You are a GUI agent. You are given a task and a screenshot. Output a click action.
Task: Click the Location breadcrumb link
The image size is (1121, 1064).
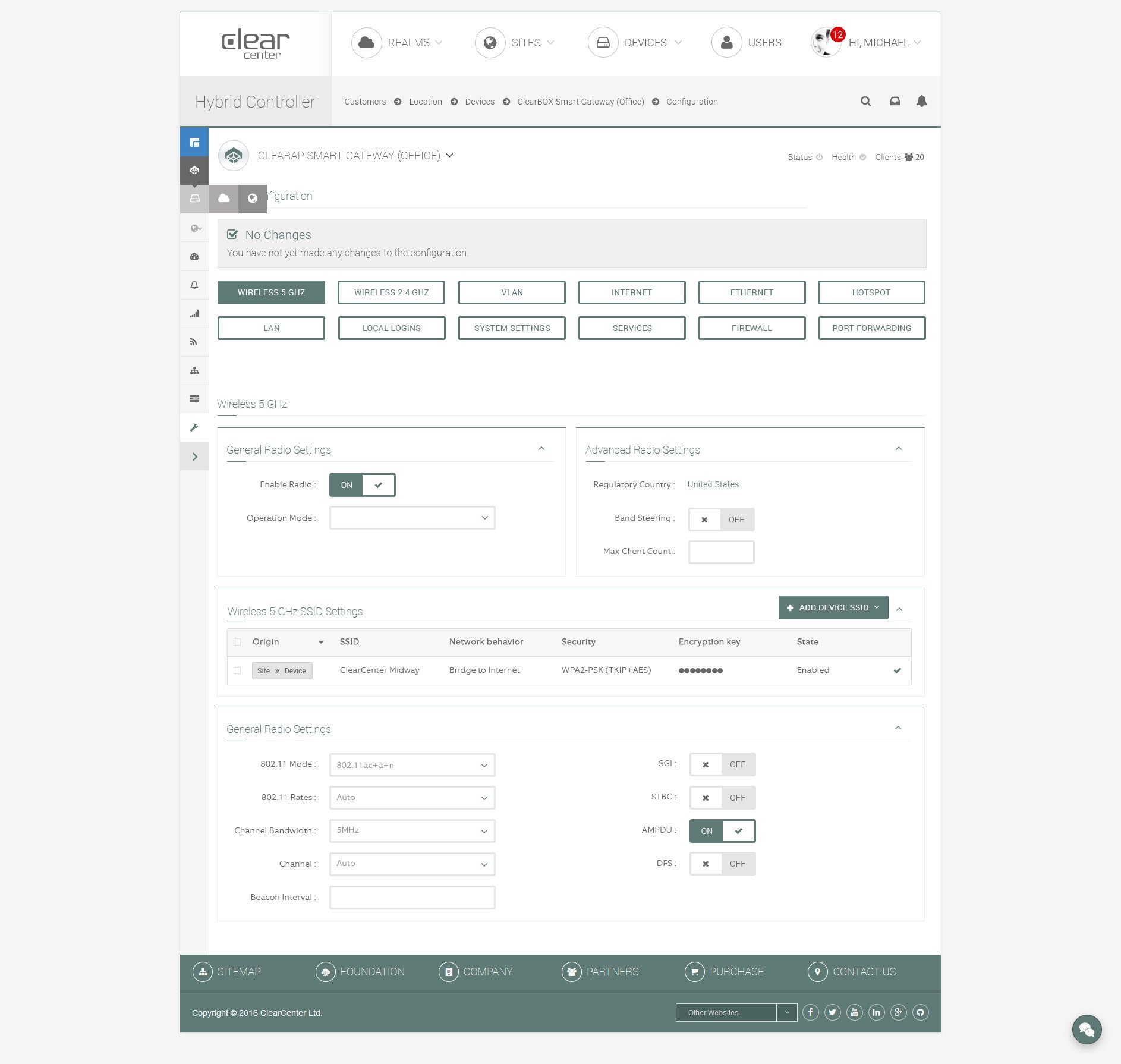426,102
